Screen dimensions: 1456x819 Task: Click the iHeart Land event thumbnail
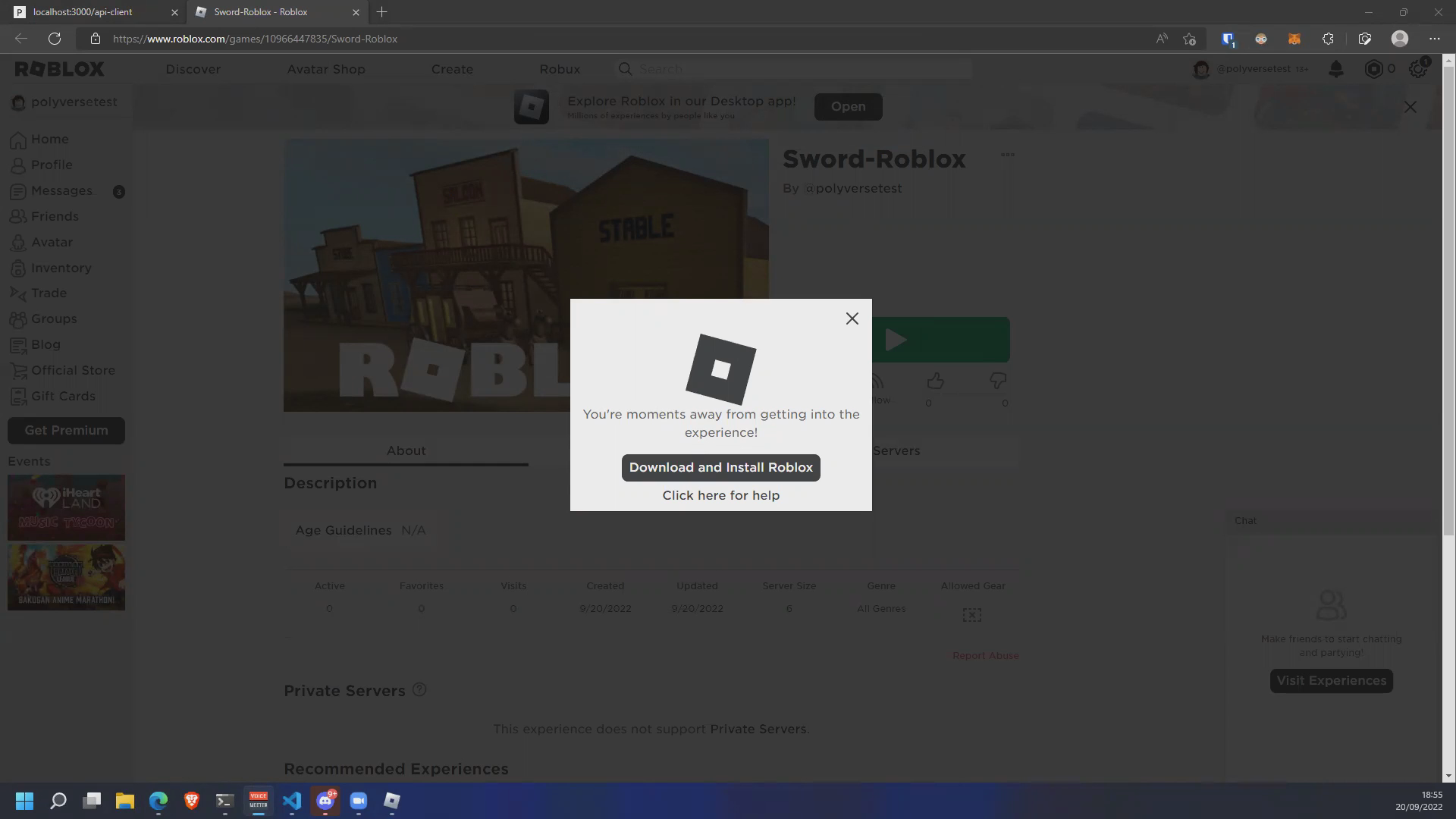(x=66, y=507)
